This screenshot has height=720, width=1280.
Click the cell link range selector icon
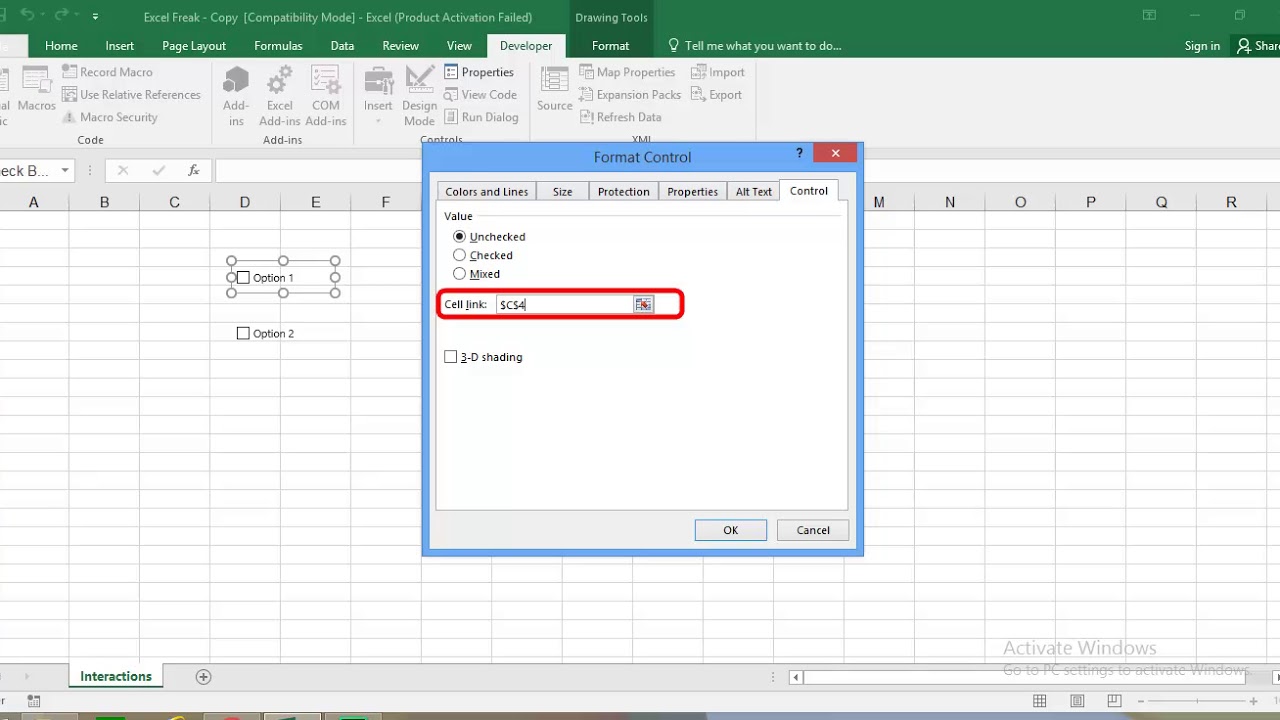(643, 304)
